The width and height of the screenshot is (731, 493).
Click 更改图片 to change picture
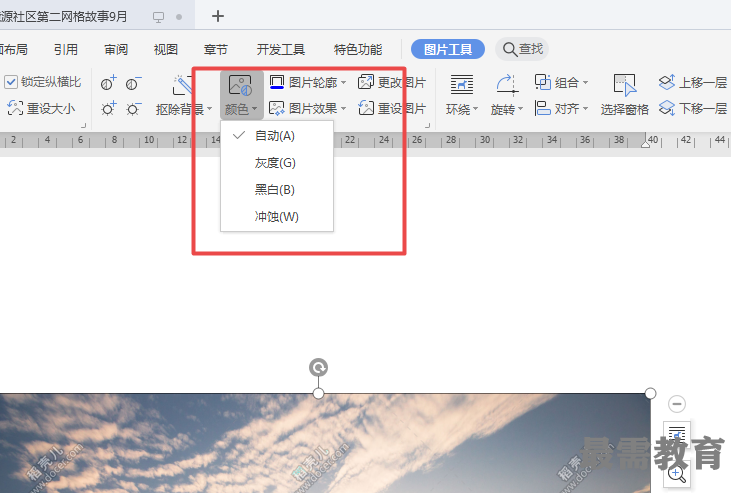point(392,83)
